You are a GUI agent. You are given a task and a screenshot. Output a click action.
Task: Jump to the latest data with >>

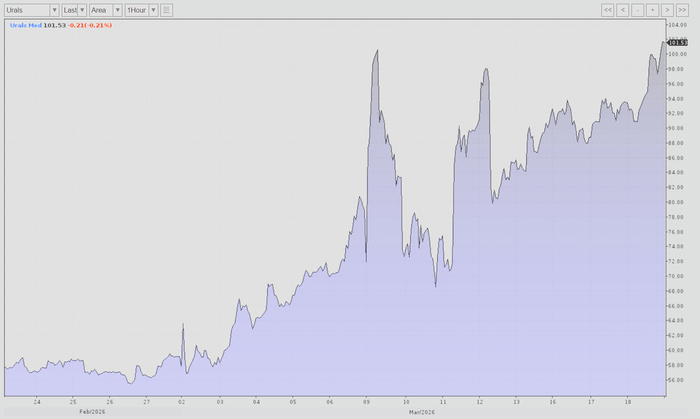pos(682,10)
